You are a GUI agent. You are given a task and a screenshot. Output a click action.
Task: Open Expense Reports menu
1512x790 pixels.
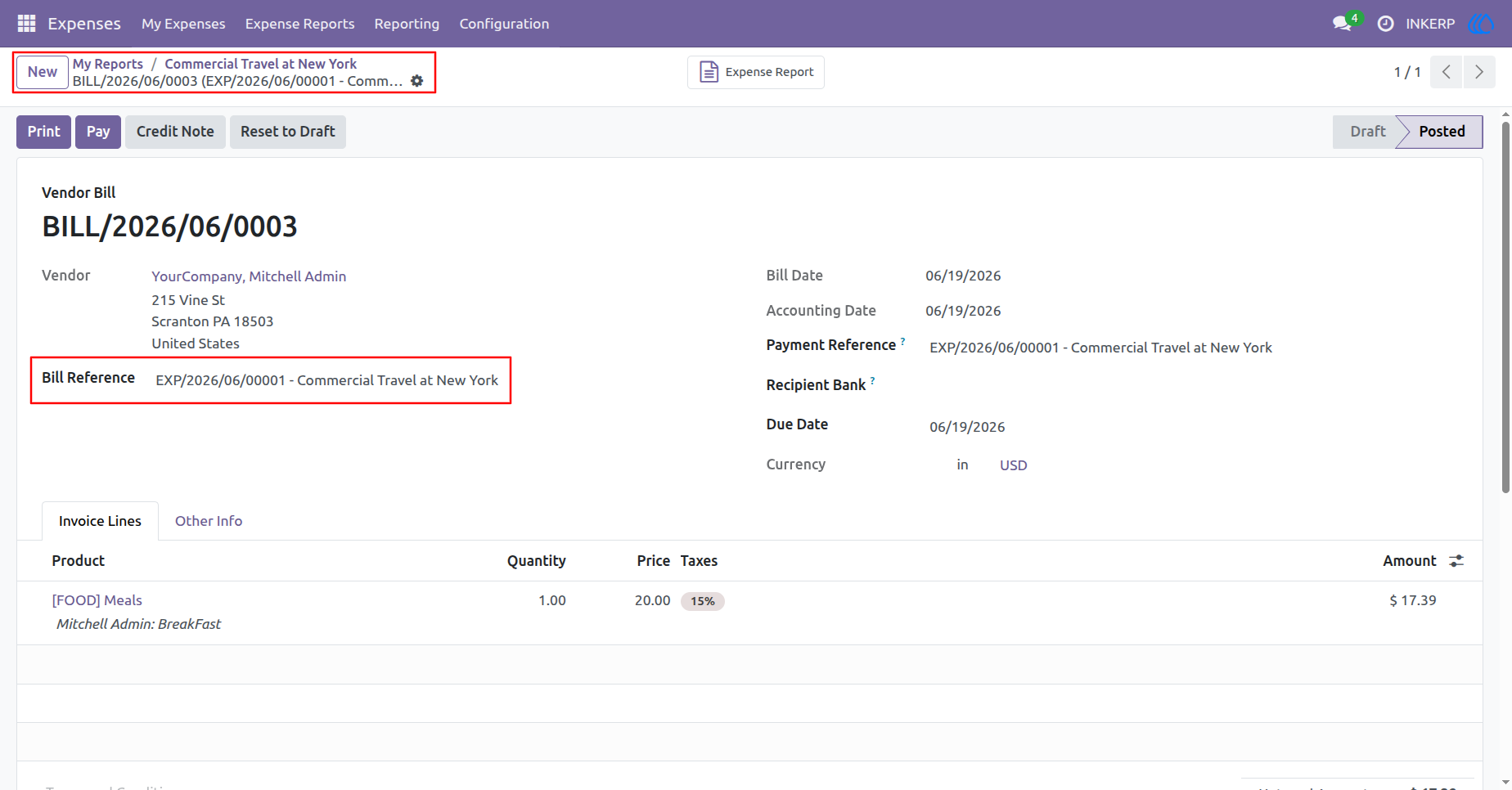(300, 24)
